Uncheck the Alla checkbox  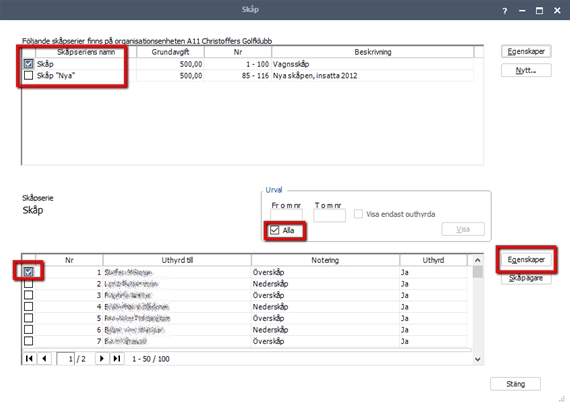(274, 230)
